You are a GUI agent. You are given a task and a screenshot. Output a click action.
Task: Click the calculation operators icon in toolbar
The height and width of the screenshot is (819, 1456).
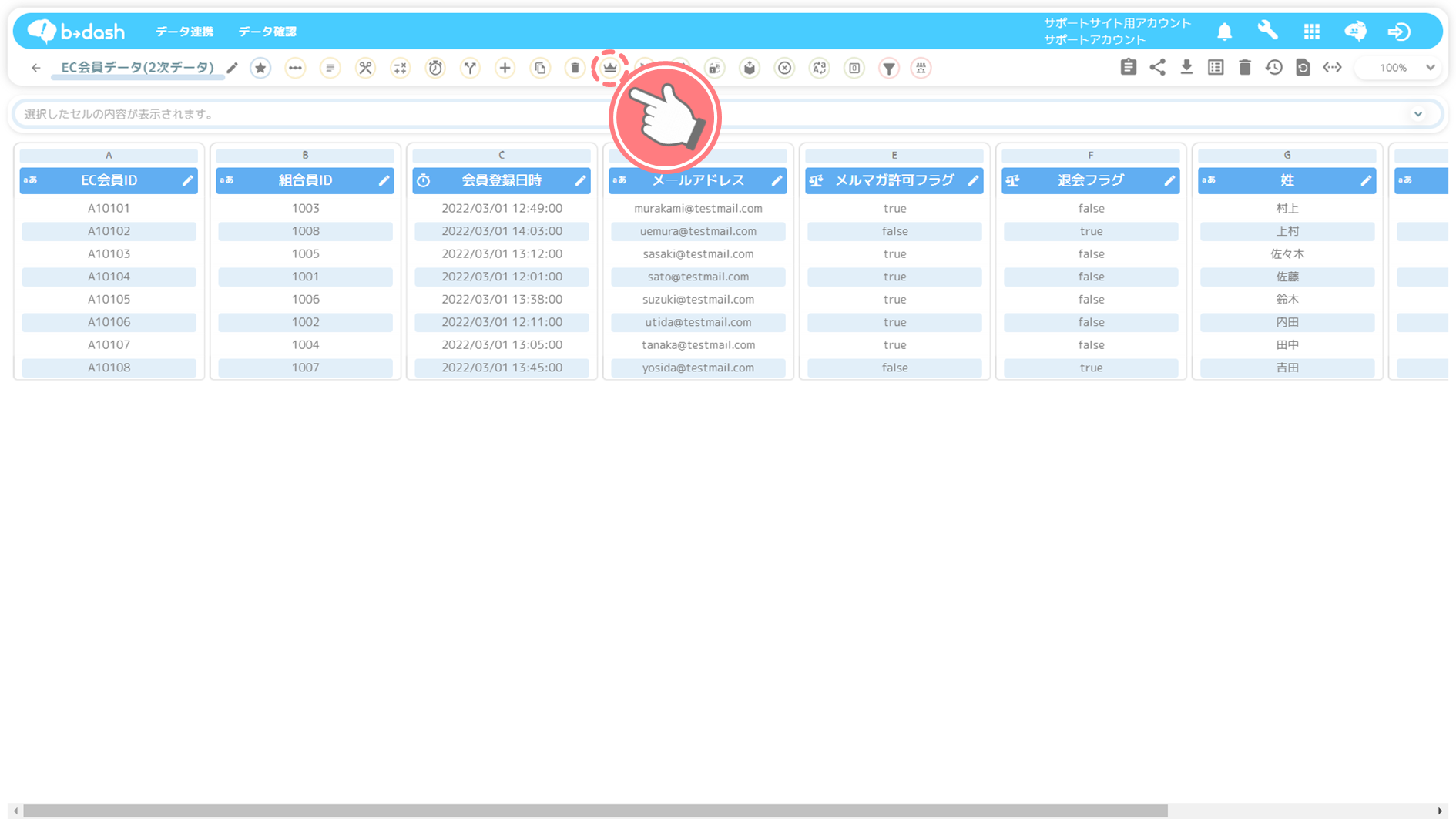(400, 68)
